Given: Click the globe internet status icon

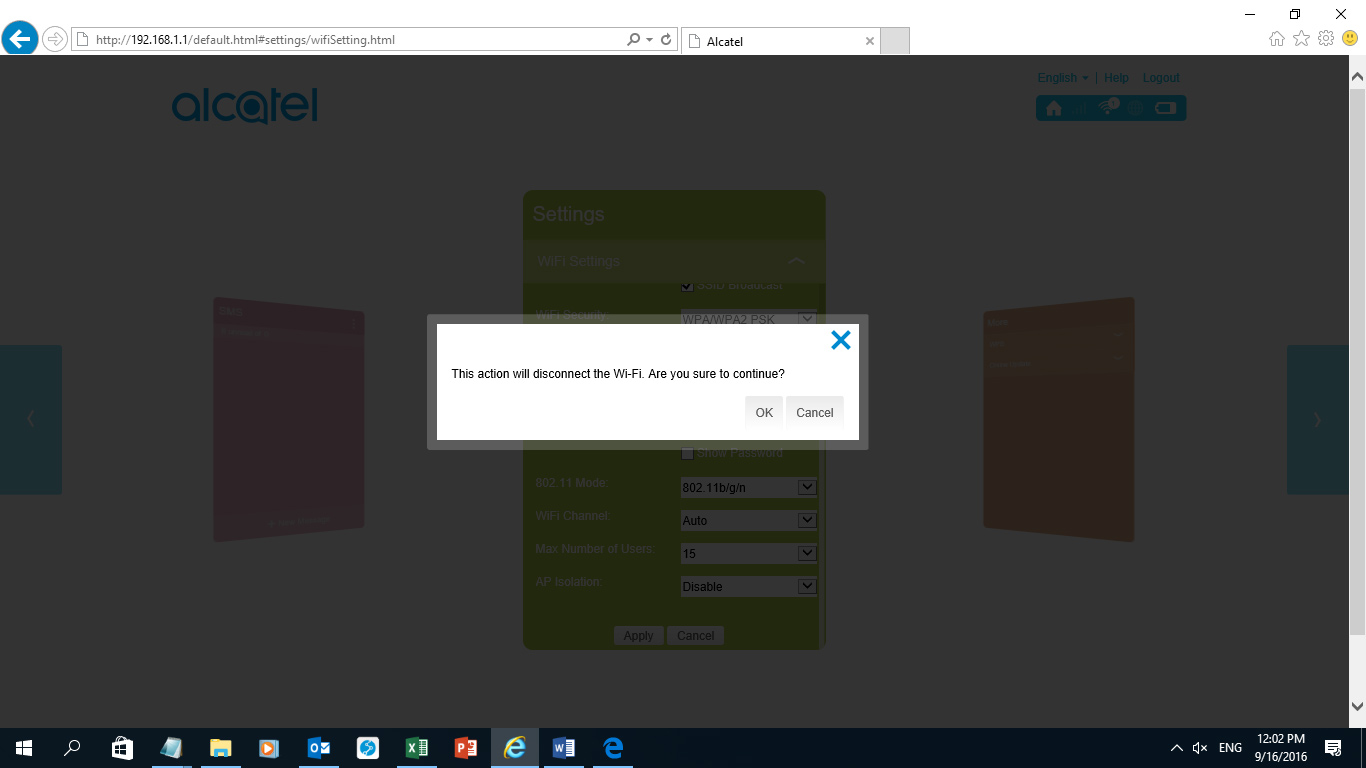Looking at the screenshot, I should pyautogui.click(x=1136, y=108).
